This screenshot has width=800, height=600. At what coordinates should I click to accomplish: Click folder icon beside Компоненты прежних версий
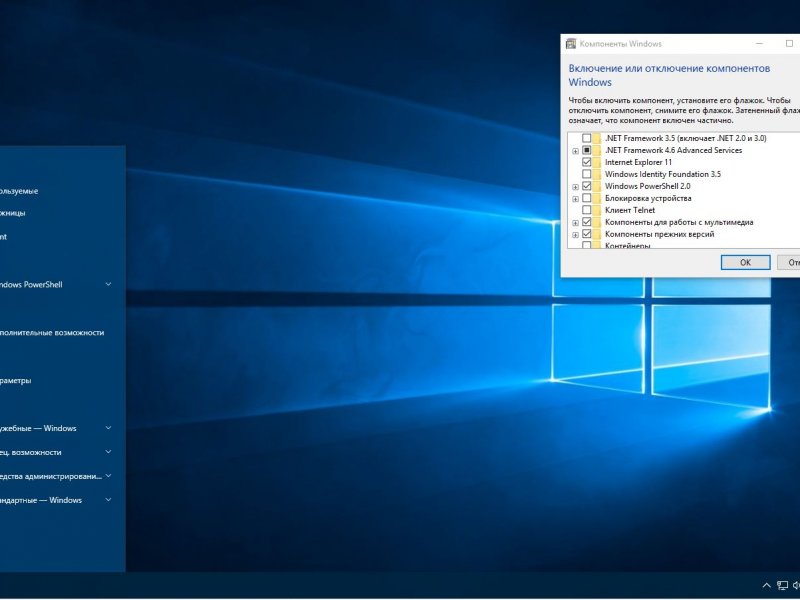(x=597, y=234)
